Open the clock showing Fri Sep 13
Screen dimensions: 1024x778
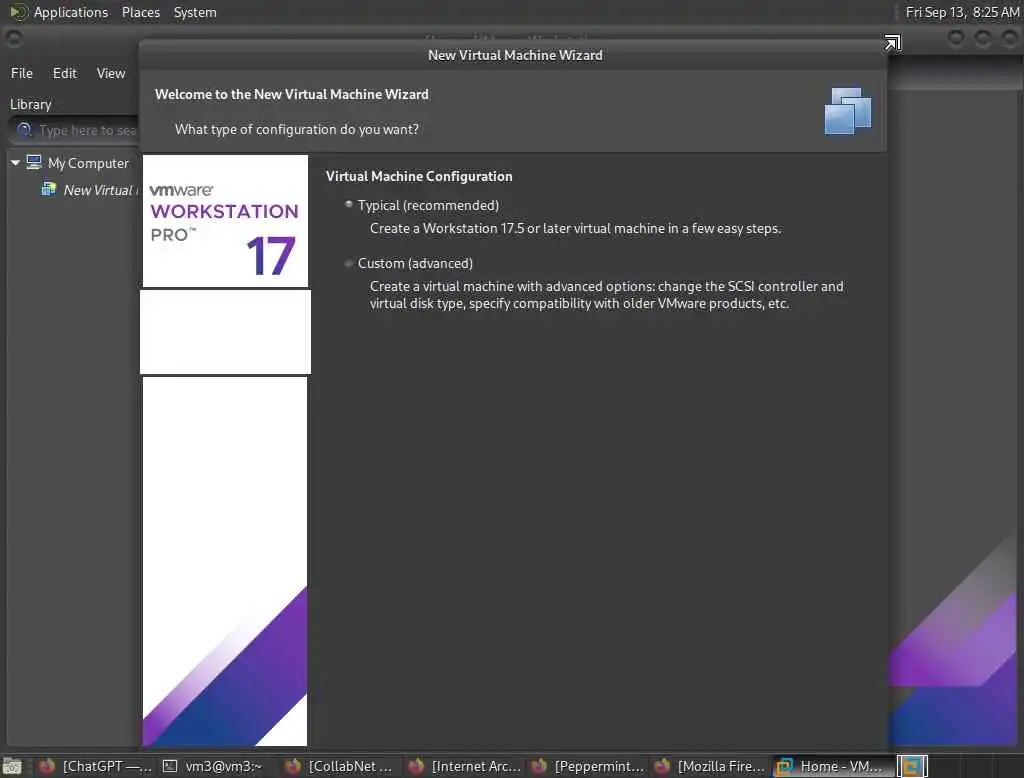pyautogui.click(x=961, y=12)
